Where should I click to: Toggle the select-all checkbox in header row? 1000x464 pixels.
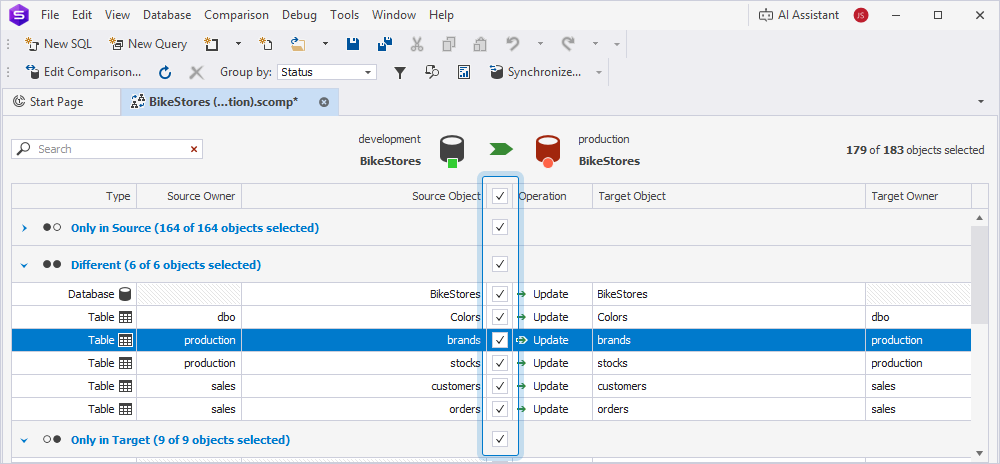coord(501,196)
